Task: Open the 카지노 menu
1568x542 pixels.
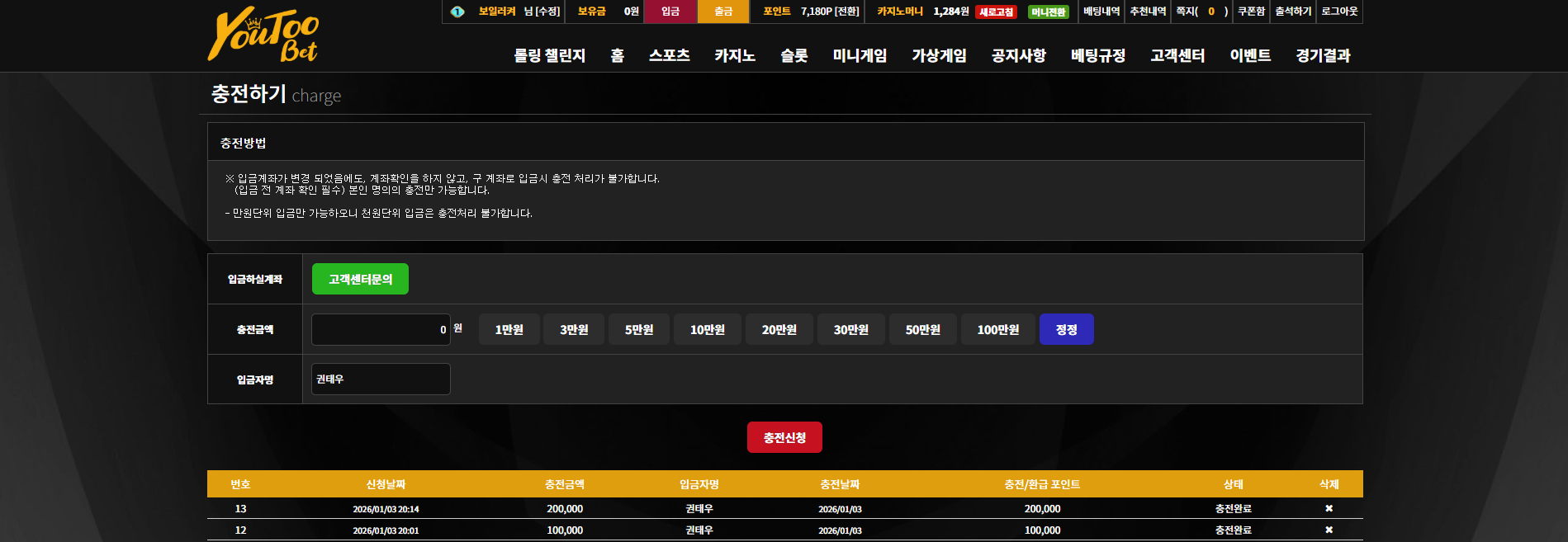Action: coord(735,55)
